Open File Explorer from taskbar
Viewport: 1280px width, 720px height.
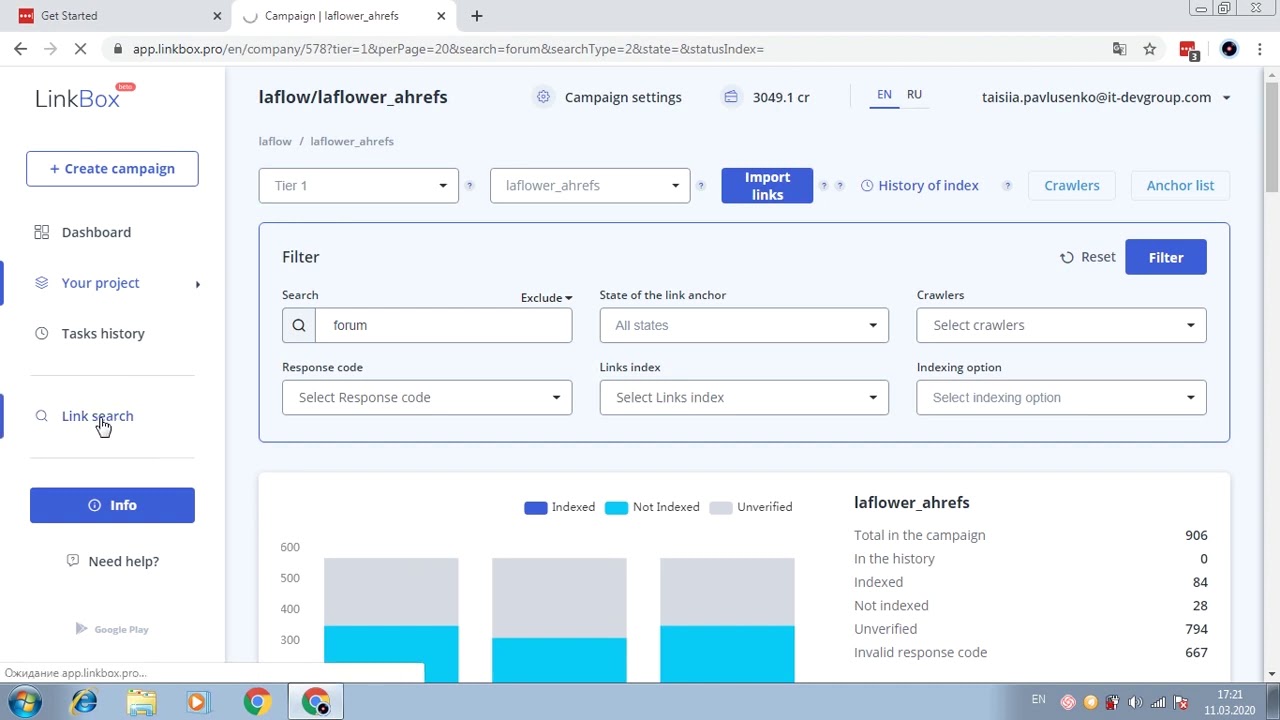[x=141, y=702]
